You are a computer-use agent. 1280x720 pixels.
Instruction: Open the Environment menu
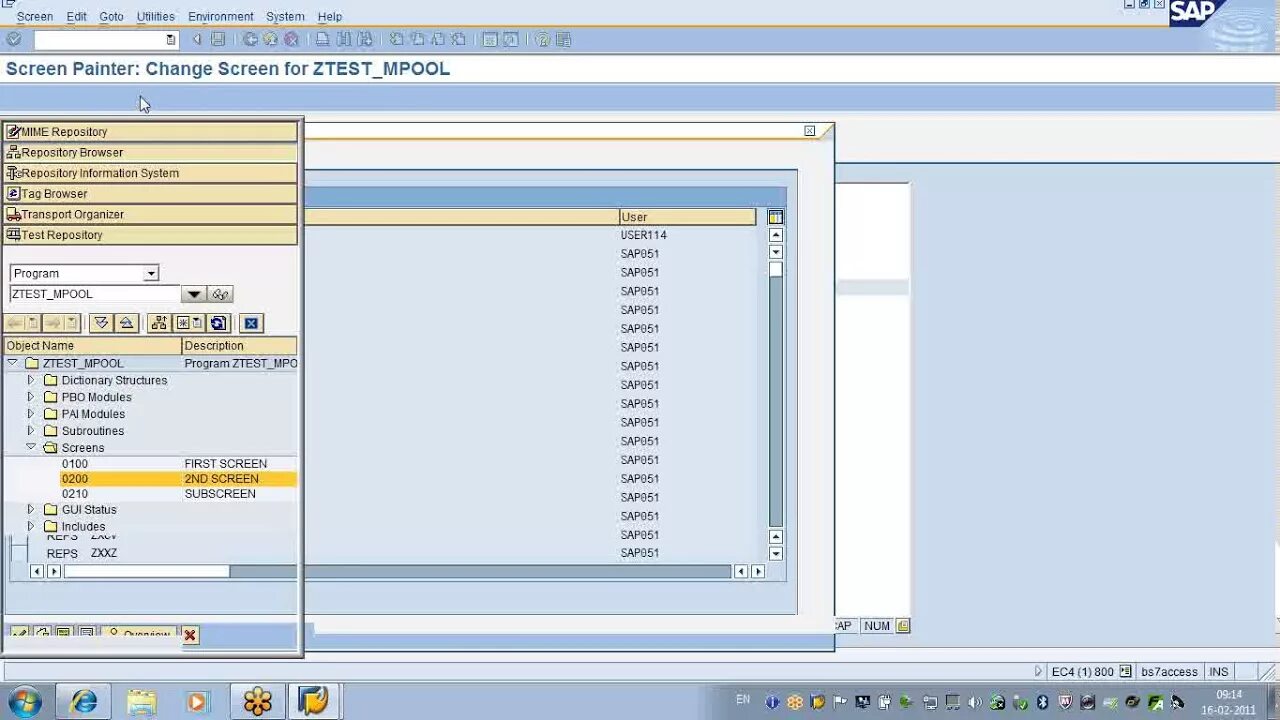[221, 16]
